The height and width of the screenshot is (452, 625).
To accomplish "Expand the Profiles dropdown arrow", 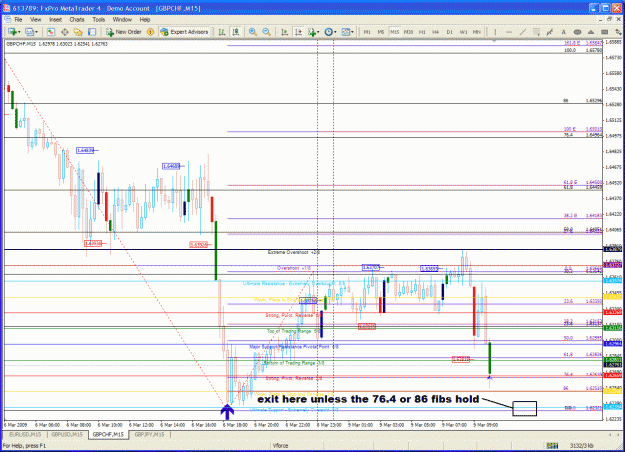I will [36, 32].
